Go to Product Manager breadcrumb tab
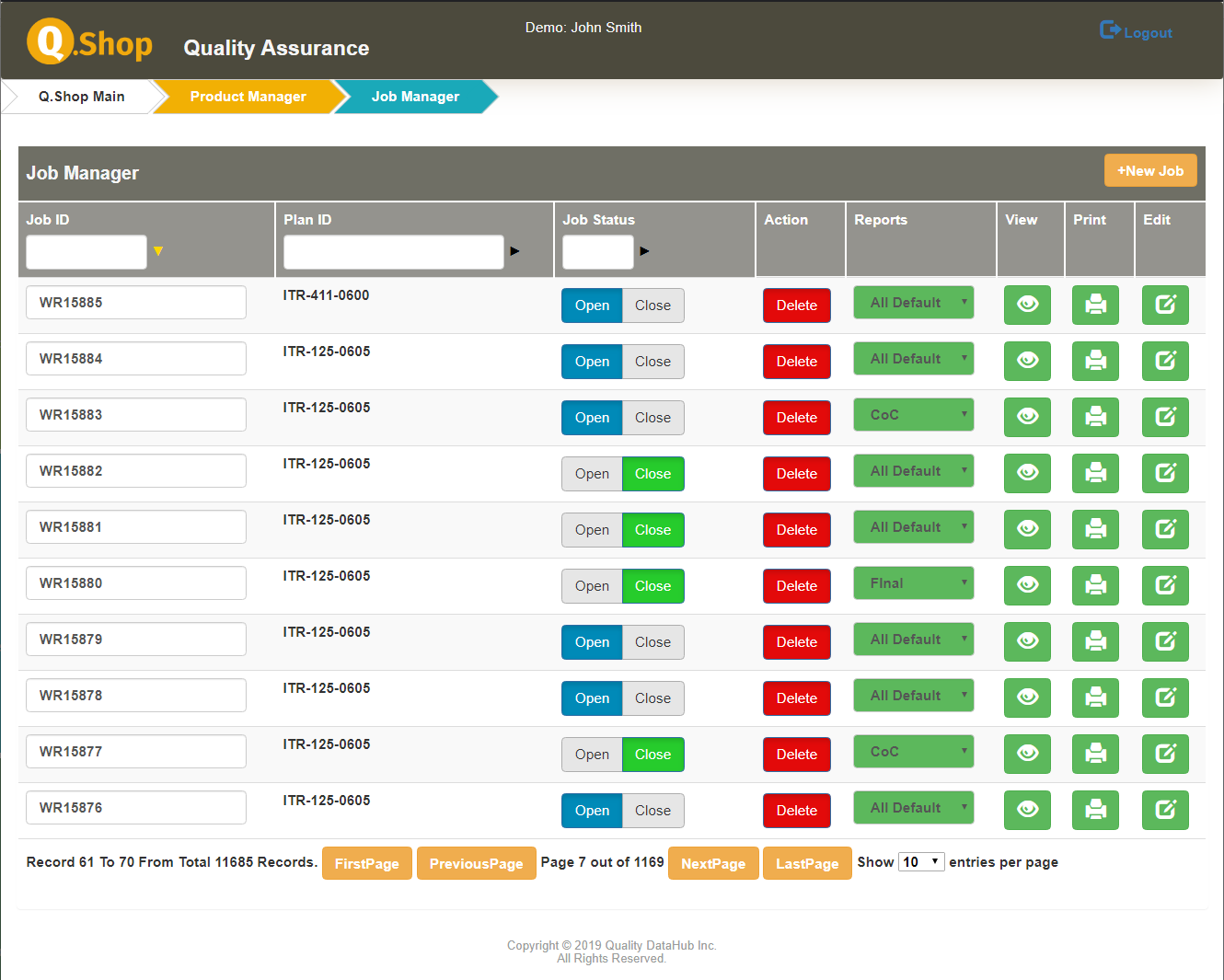The width and height of the screenshot is (1224, 980). [248, 97]
